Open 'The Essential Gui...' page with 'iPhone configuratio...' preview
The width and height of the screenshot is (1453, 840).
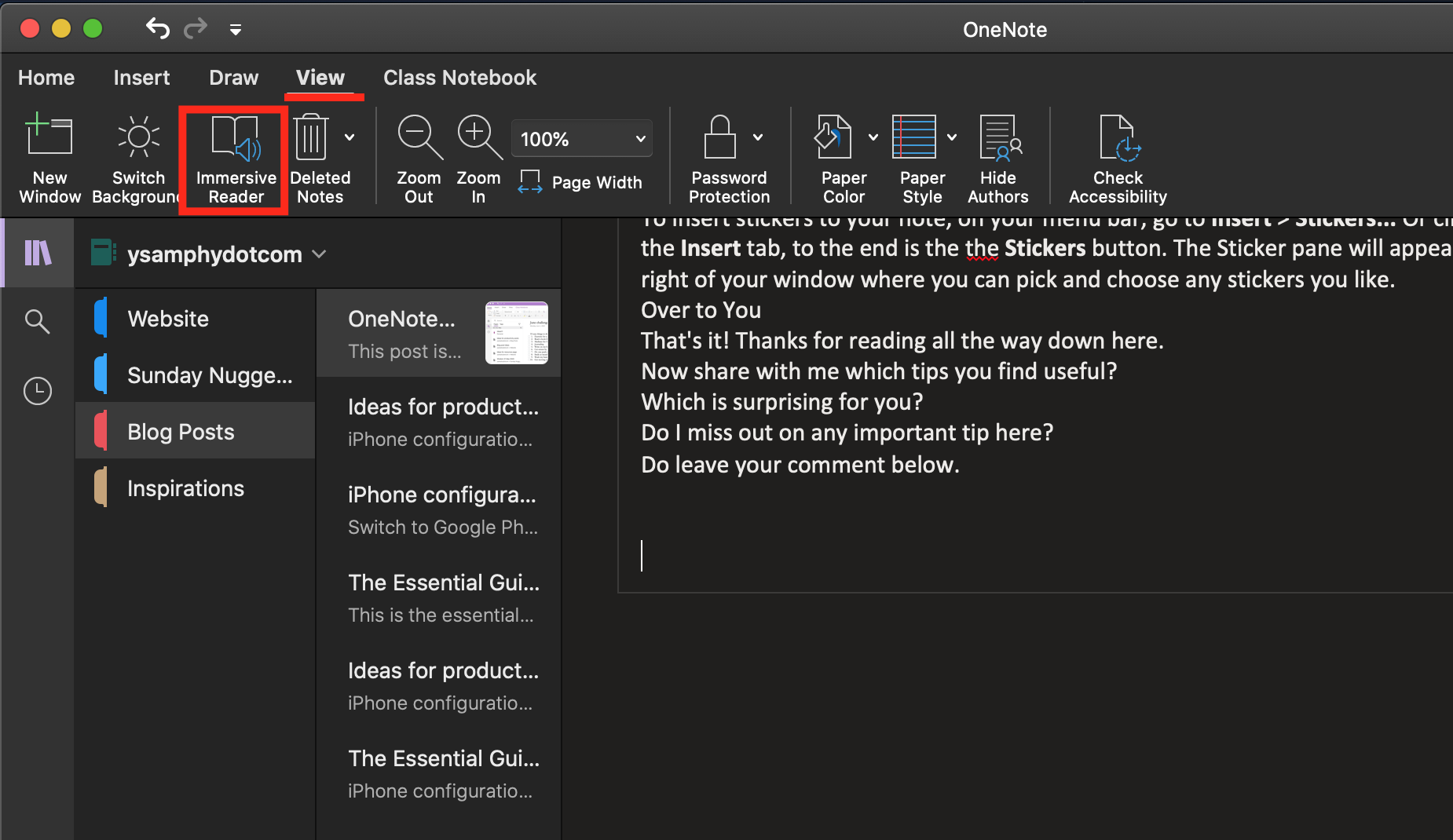438,774
